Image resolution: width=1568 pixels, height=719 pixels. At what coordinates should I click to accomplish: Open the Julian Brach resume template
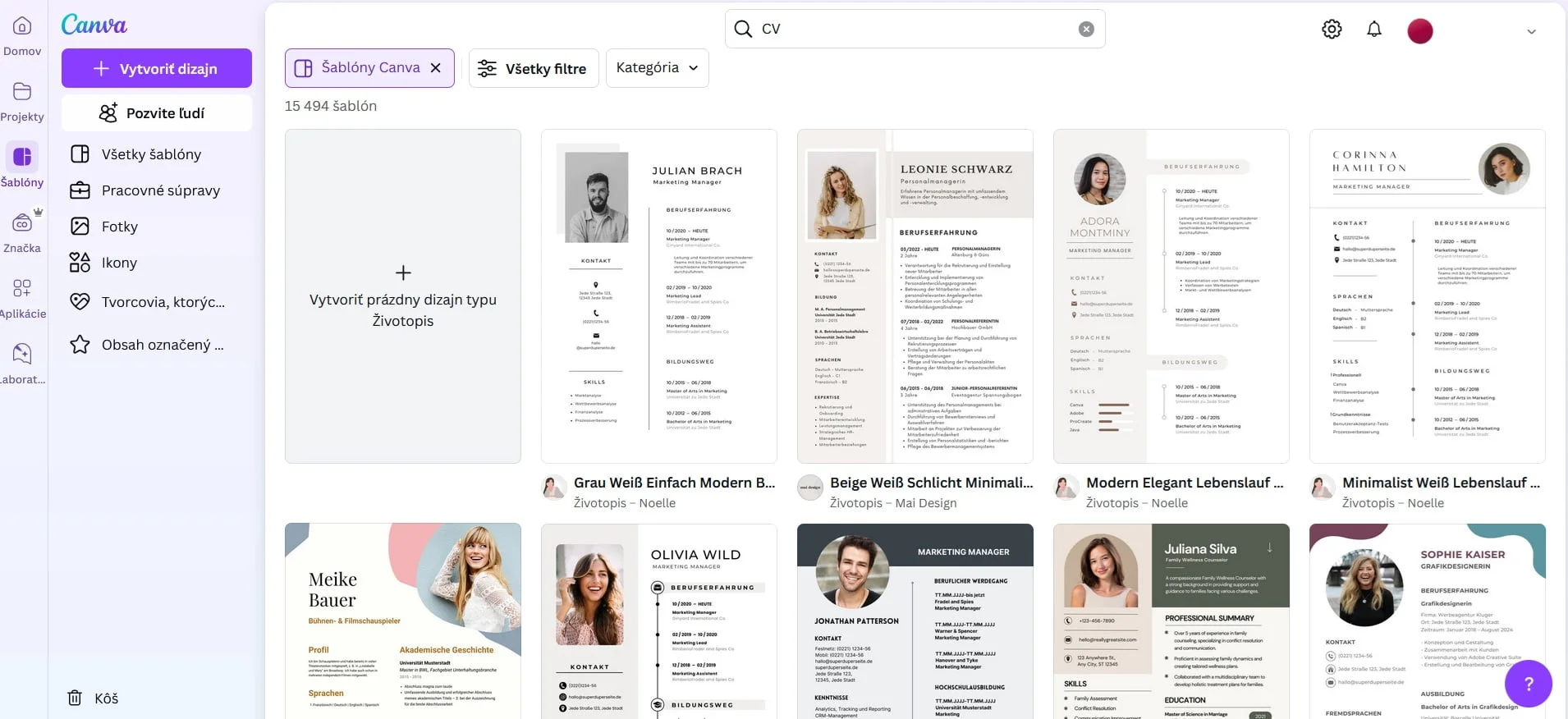658,296
